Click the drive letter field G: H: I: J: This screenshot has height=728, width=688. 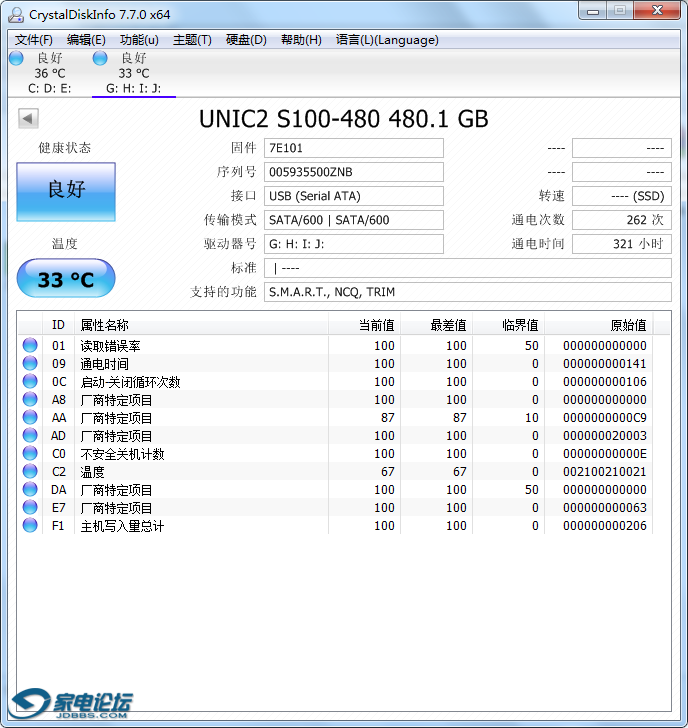point(354,244)
